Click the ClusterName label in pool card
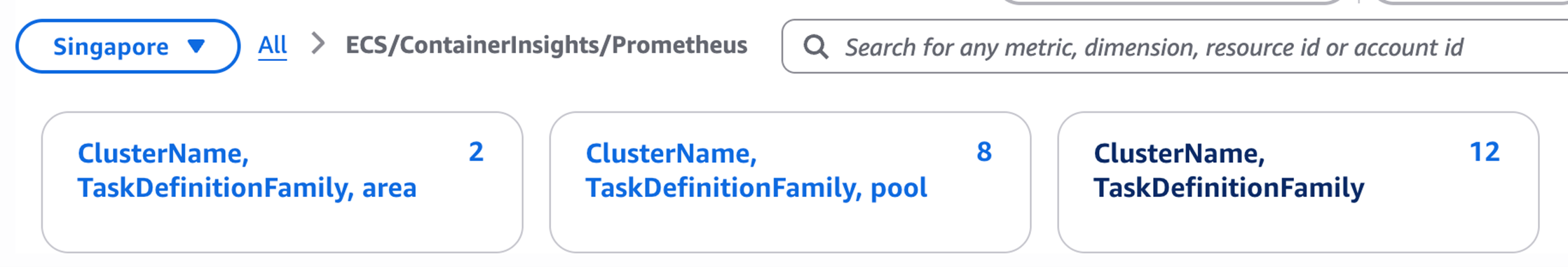Screen dimensions: 1568x267 pos(671,153)
